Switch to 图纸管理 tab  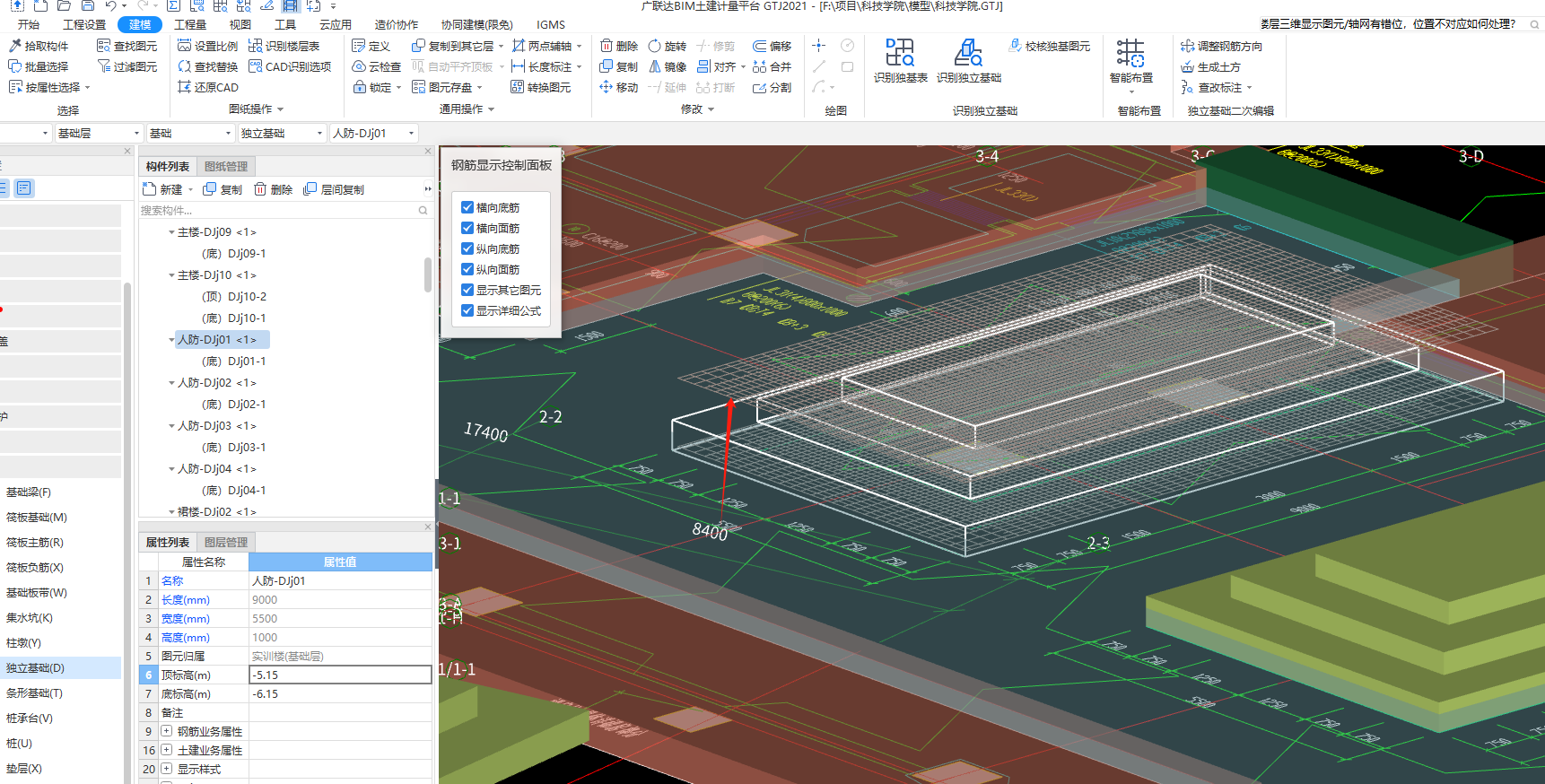(x=226, y=166)
